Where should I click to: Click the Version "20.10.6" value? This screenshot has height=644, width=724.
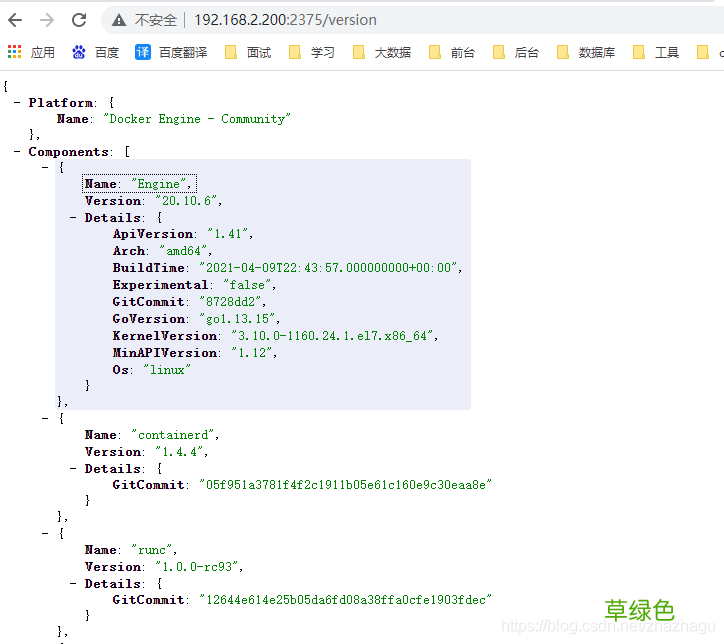(187, 201)
